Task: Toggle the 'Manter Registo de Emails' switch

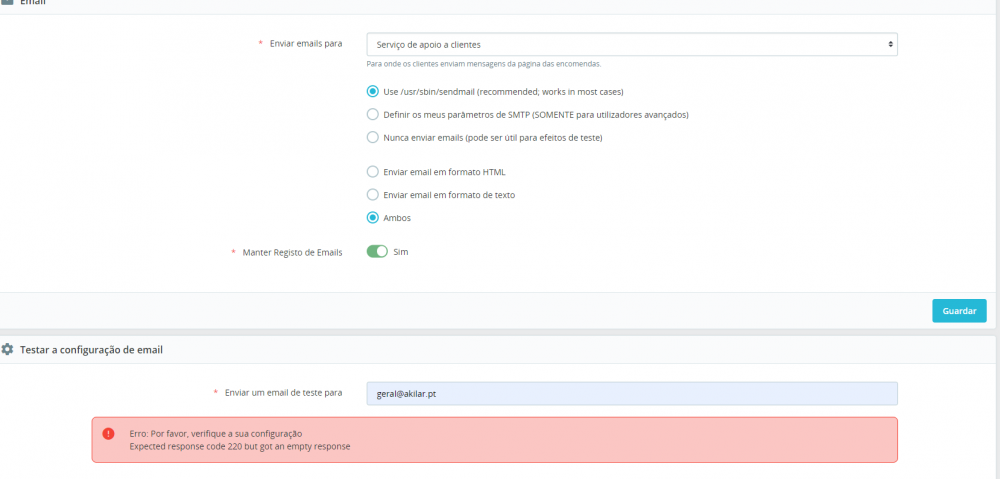Action: pos(377,252)
